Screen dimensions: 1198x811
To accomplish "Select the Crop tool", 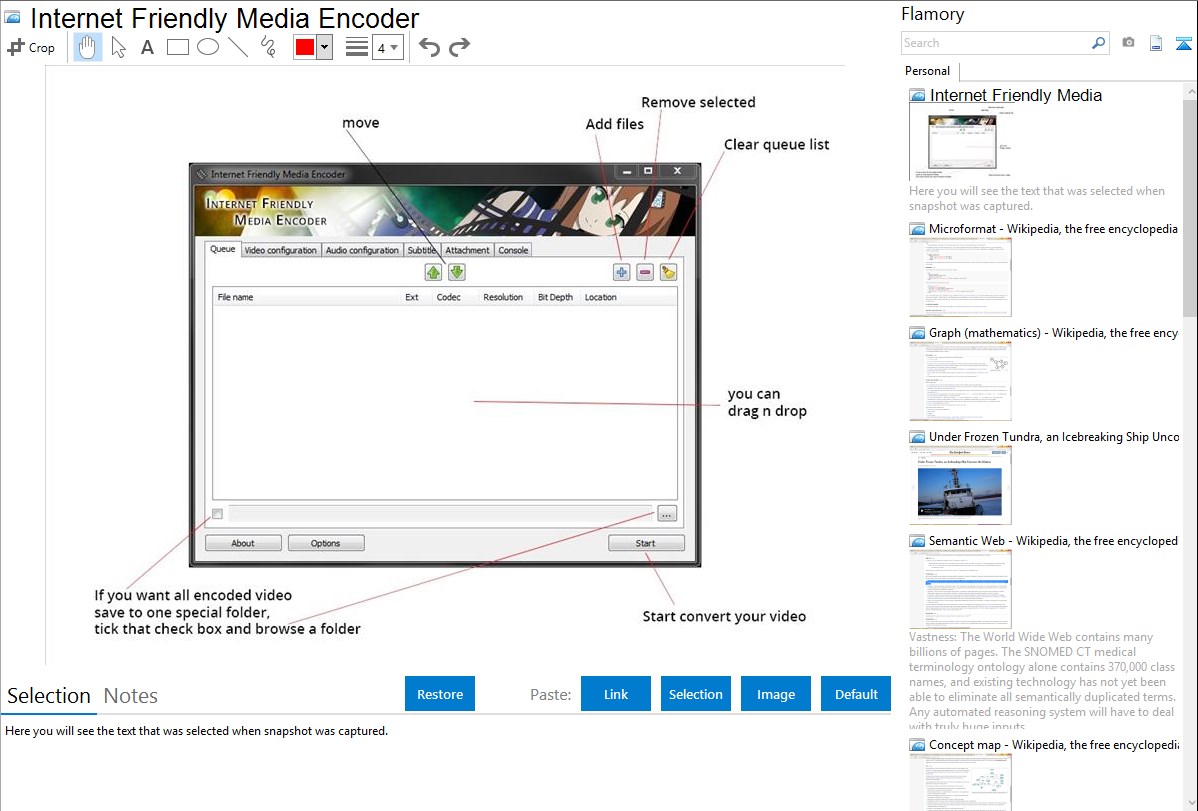I will pos(31,47).
